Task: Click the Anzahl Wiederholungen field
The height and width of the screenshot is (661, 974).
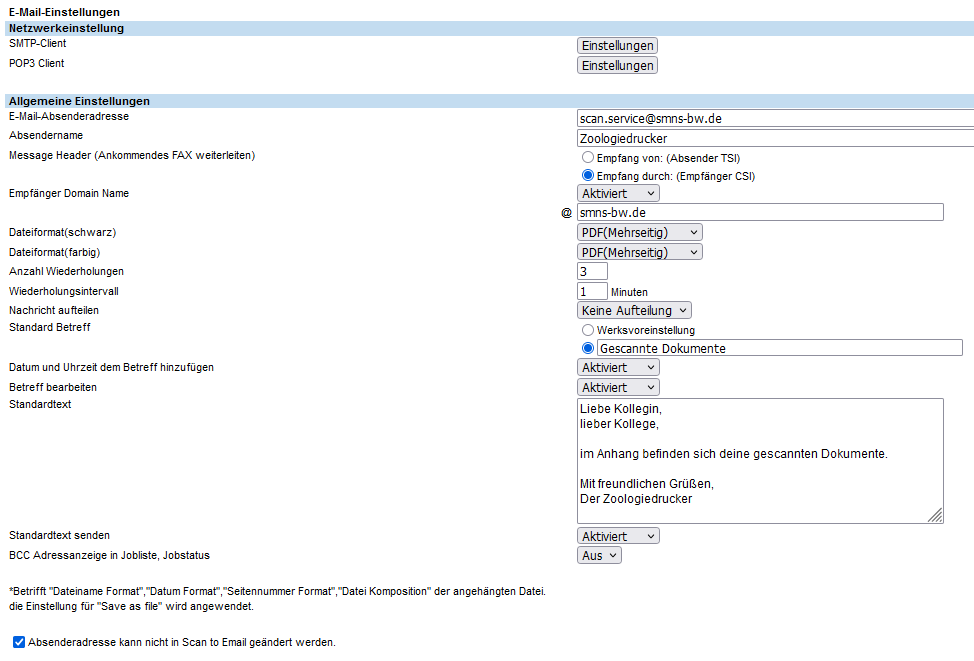Action: tap(592, 271)
